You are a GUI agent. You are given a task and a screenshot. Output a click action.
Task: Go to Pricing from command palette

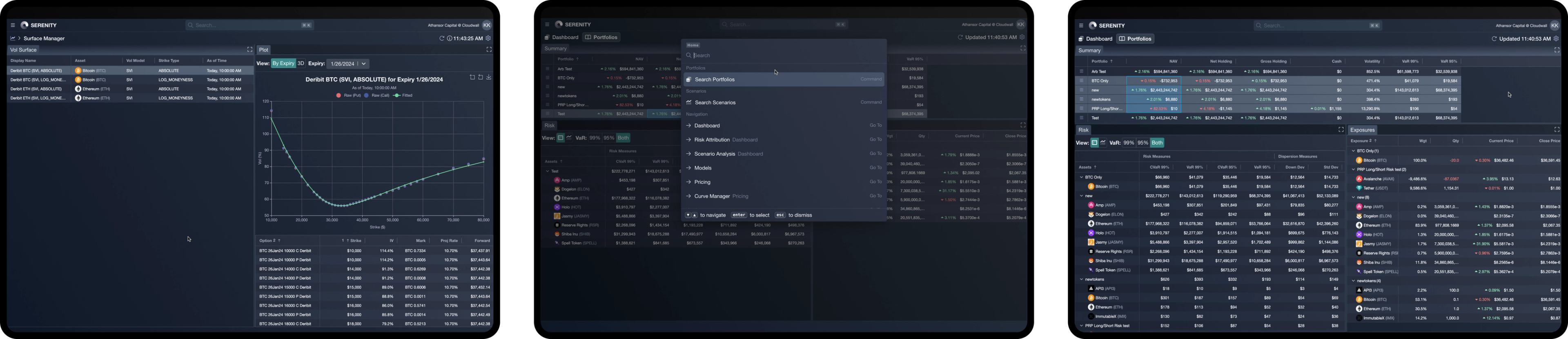[x=784, y=181]
